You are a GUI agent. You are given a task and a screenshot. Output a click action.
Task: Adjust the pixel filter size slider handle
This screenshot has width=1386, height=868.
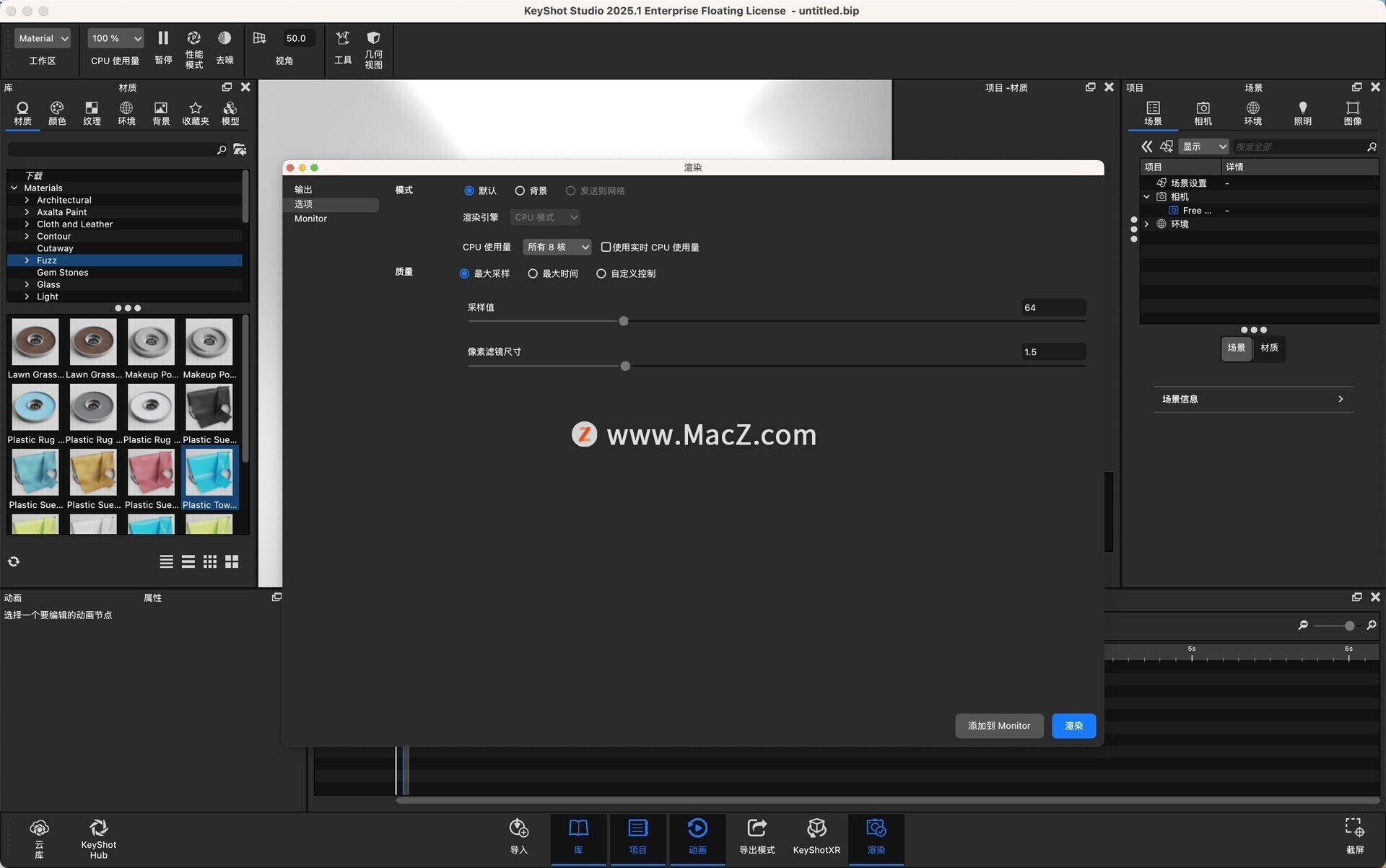point(625,366)
